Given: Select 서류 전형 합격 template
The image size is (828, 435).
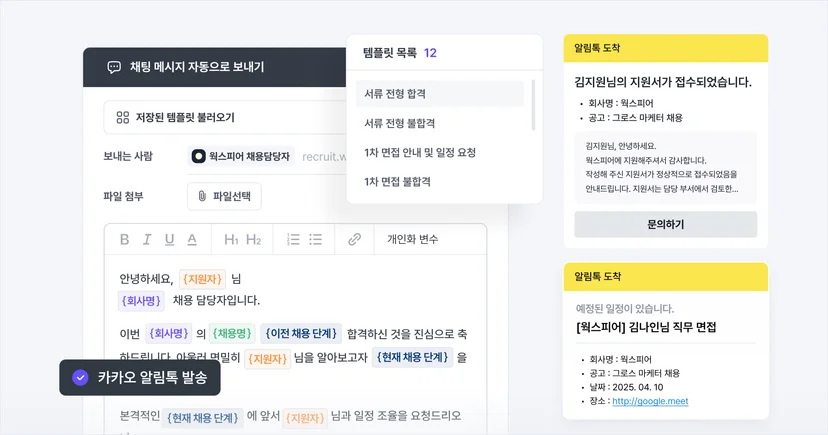Looking at the screenshot, I should pyautogui.click(x=439, y=93).
